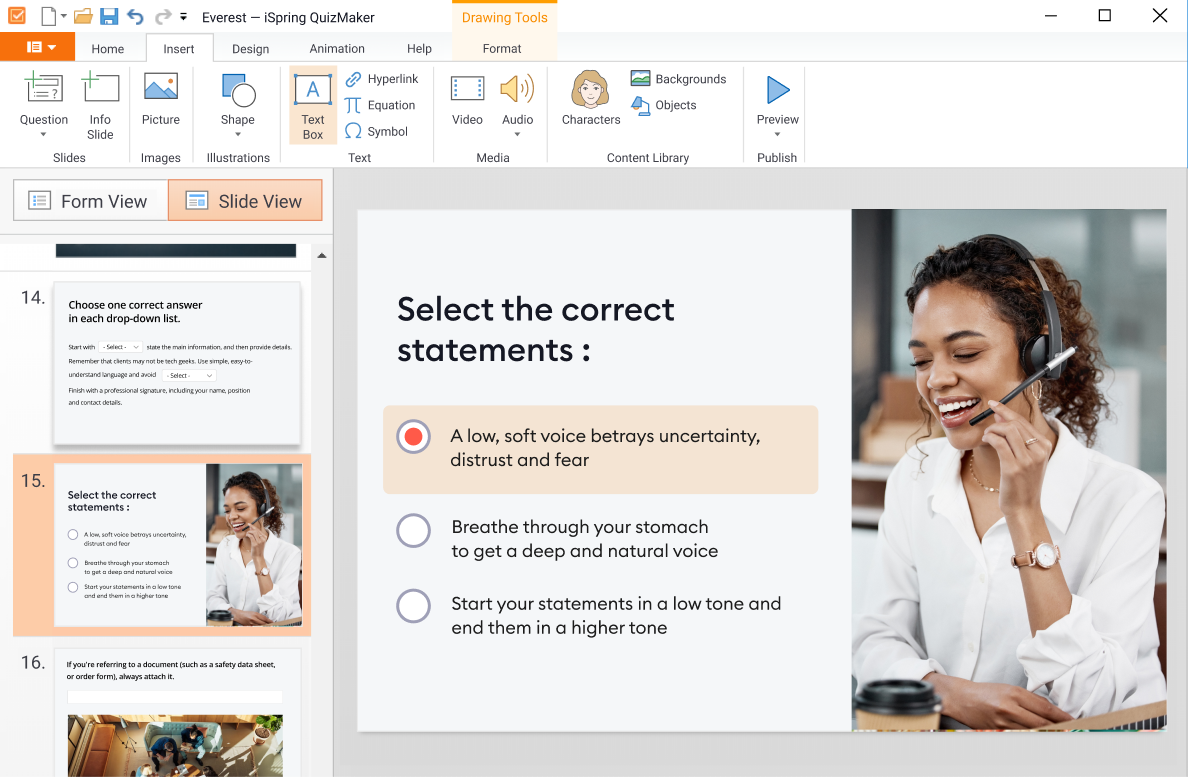This screenshot has height=777, width=1188.
Task: Insert a Hyperlink
Action: [x=382, y=79]
